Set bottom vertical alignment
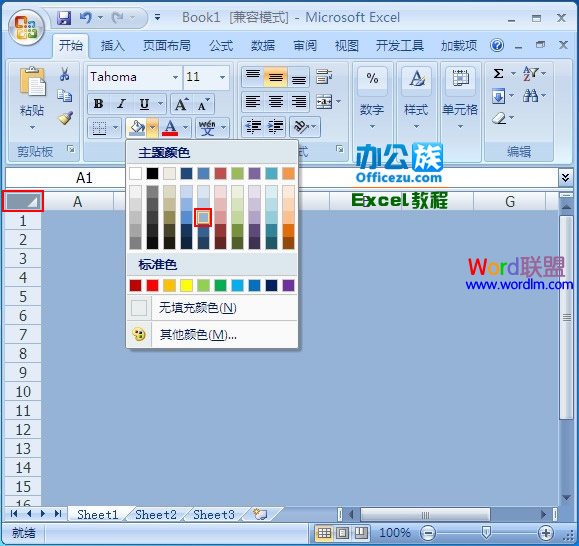Viewport: 579px width, 546px height. pyautogui.click(x=299, y=77)
